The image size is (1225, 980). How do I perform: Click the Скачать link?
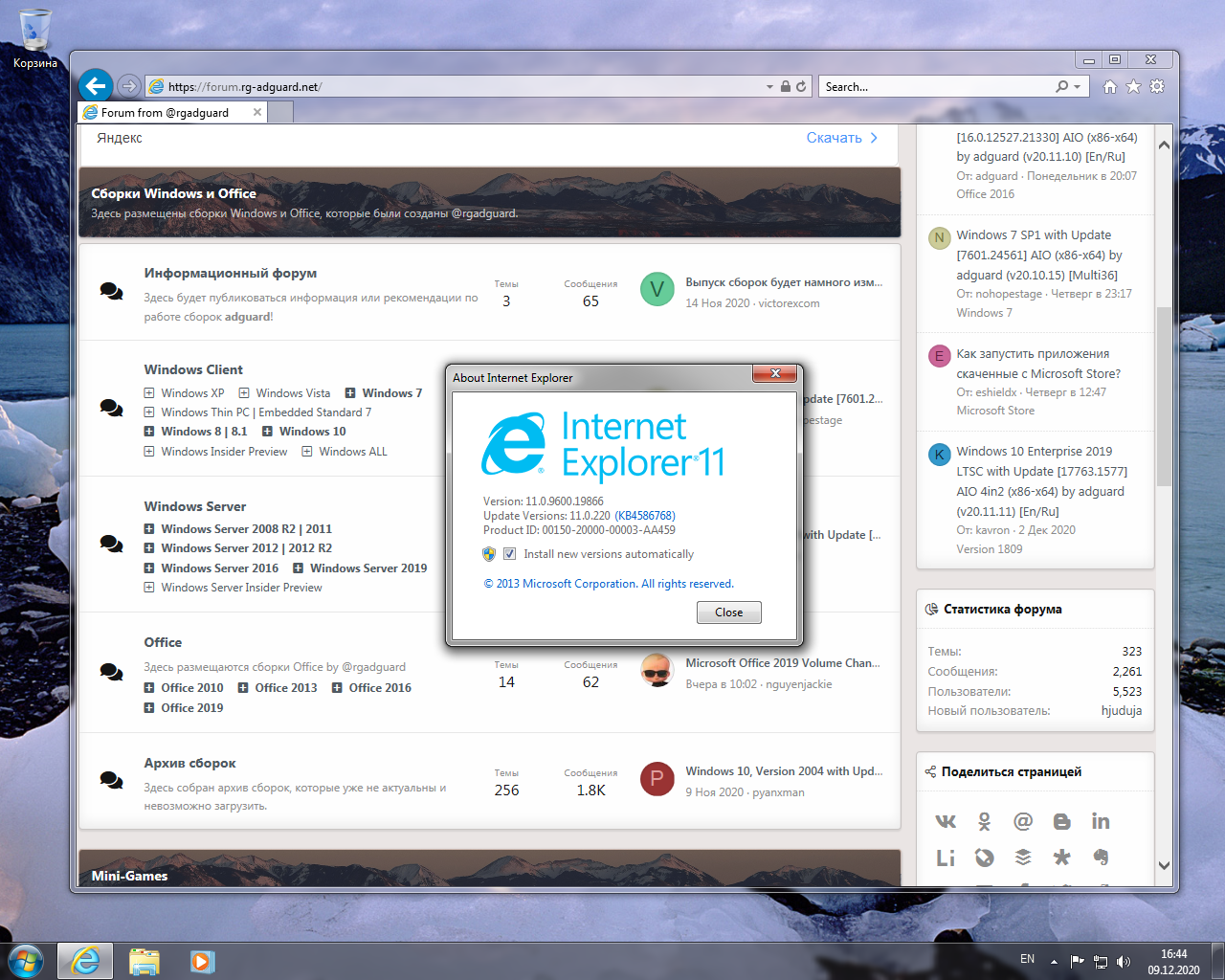[x=842, y=138]
